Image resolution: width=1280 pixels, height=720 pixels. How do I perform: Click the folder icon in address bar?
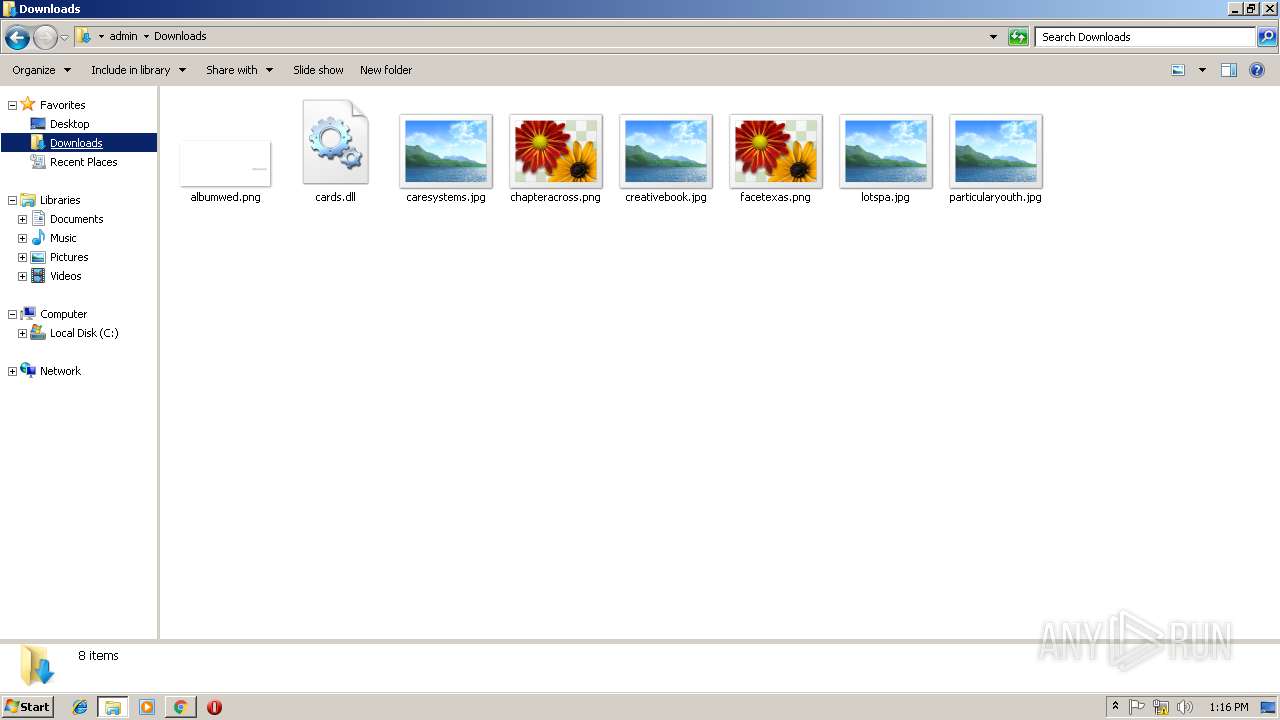click(x=84, y=36)
